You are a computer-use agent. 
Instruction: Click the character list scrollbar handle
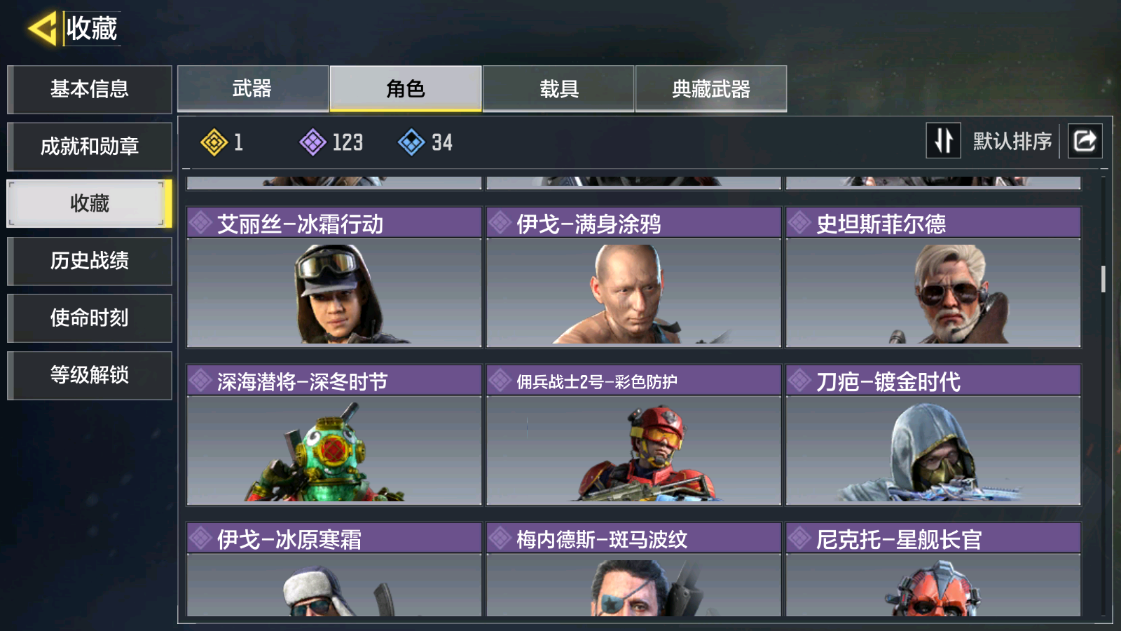point(1103,279)
